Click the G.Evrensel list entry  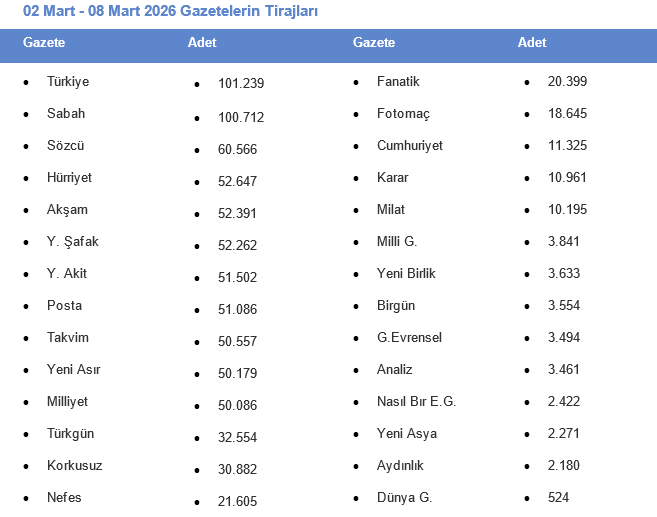pyautogui.click(x=409, y=338)
